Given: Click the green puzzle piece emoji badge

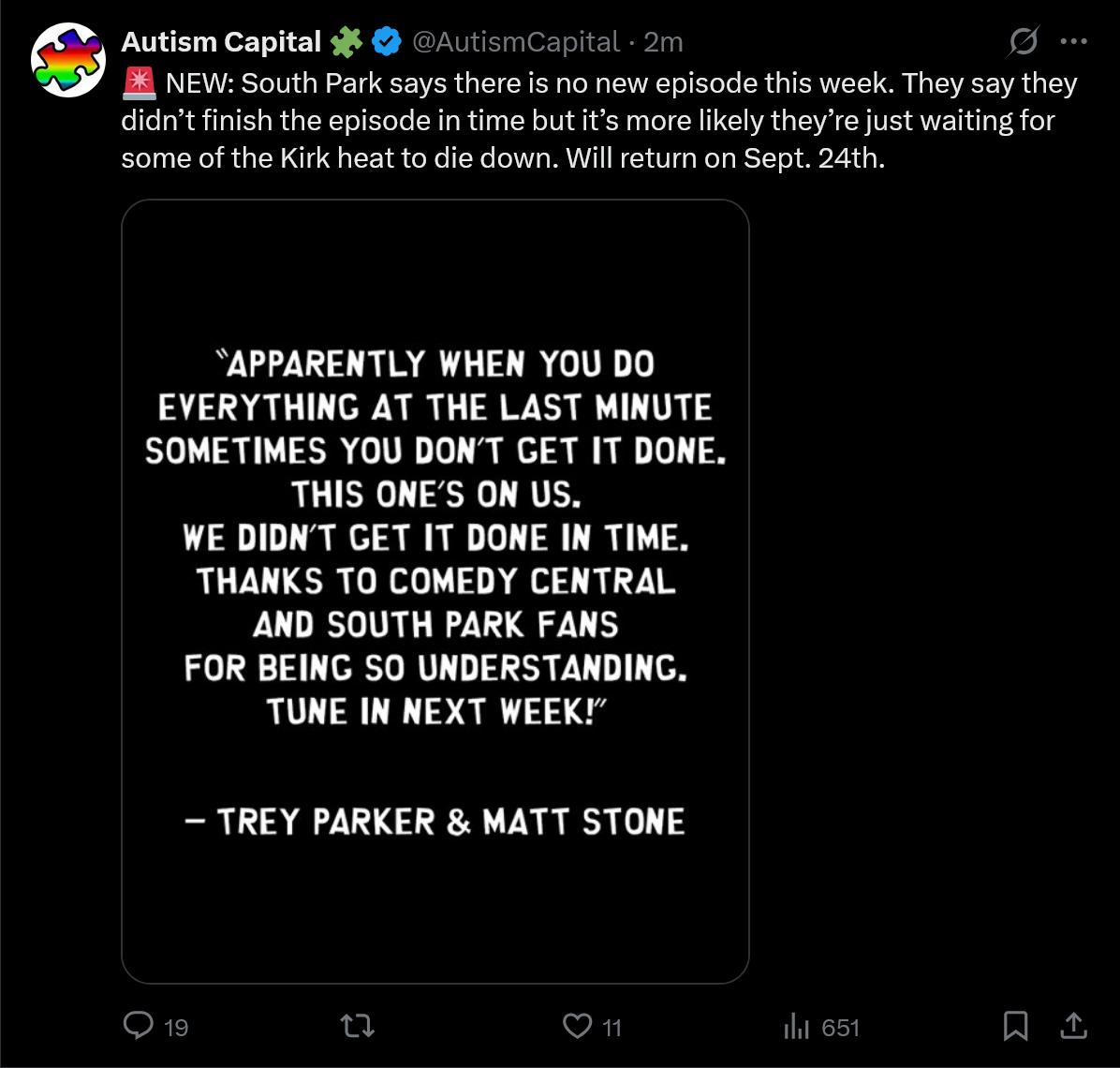Looking at the screenshot, I should coord(346,42).
